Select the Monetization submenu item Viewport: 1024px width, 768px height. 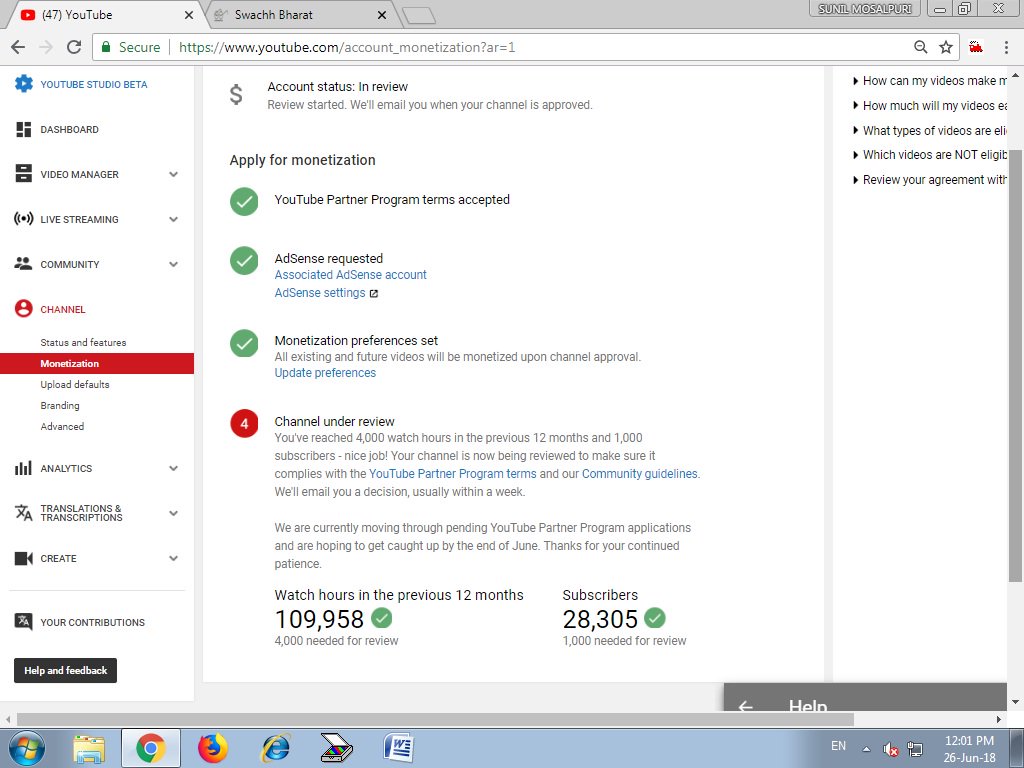(97, 363)
